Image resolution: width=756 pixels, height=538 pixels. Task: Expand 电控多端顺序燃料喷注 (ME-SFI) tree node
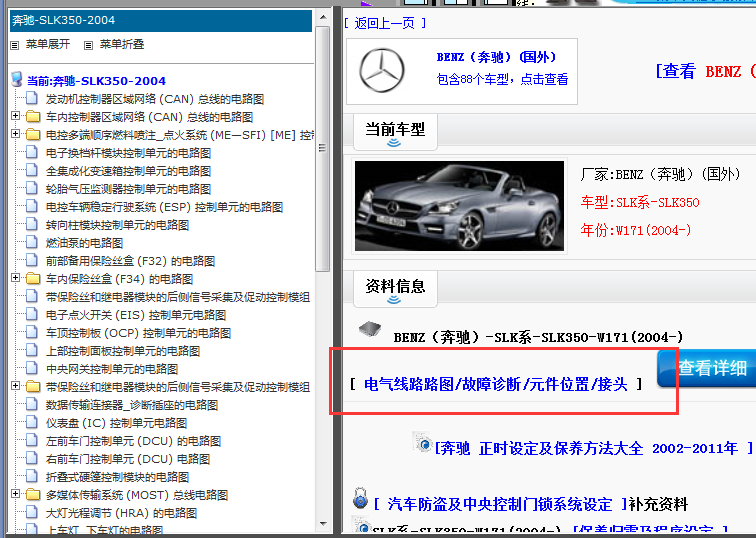coord(15,134)
